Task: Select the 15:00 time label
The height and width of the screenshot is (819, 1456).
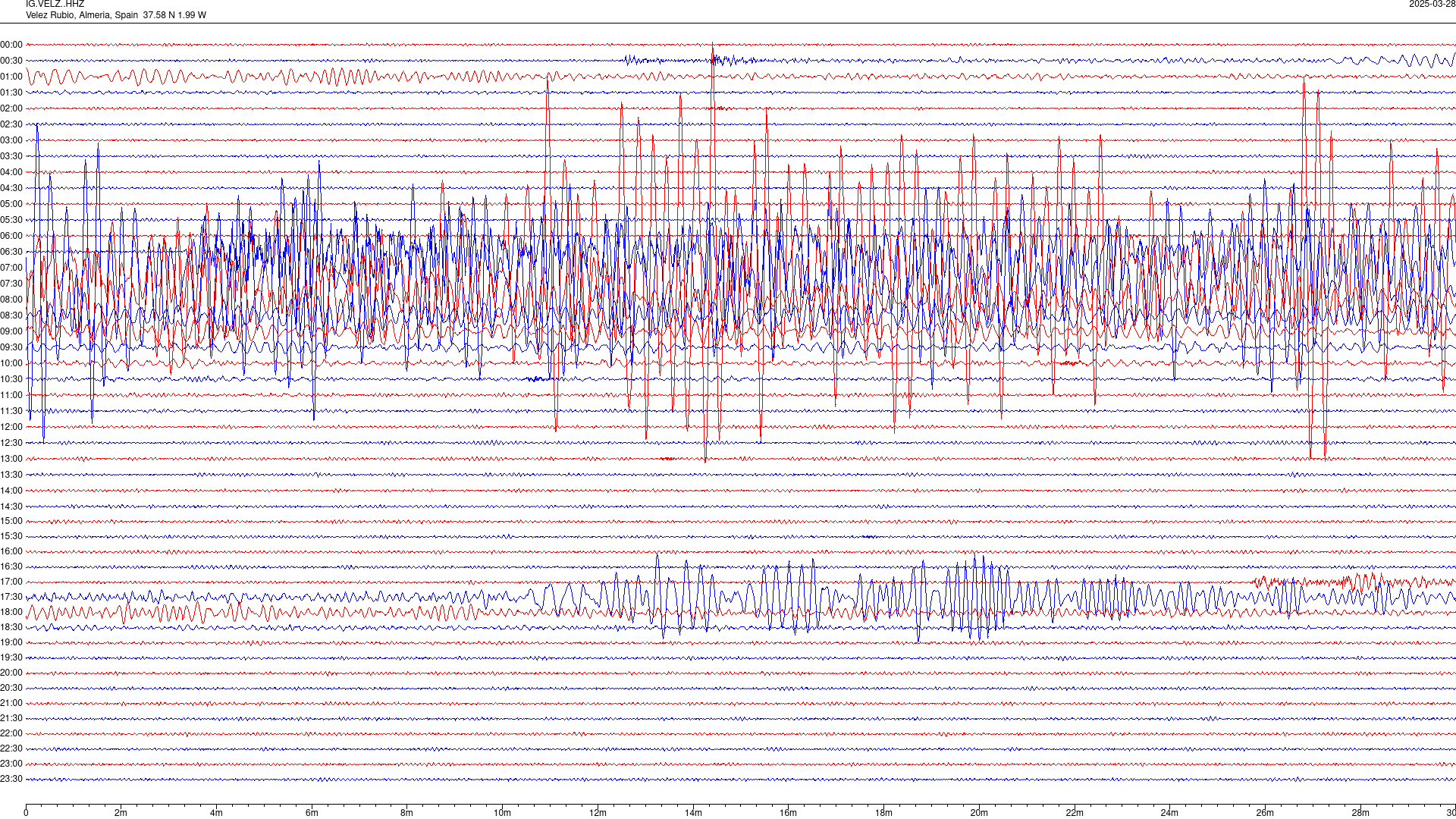Action: tap(11, 521)
